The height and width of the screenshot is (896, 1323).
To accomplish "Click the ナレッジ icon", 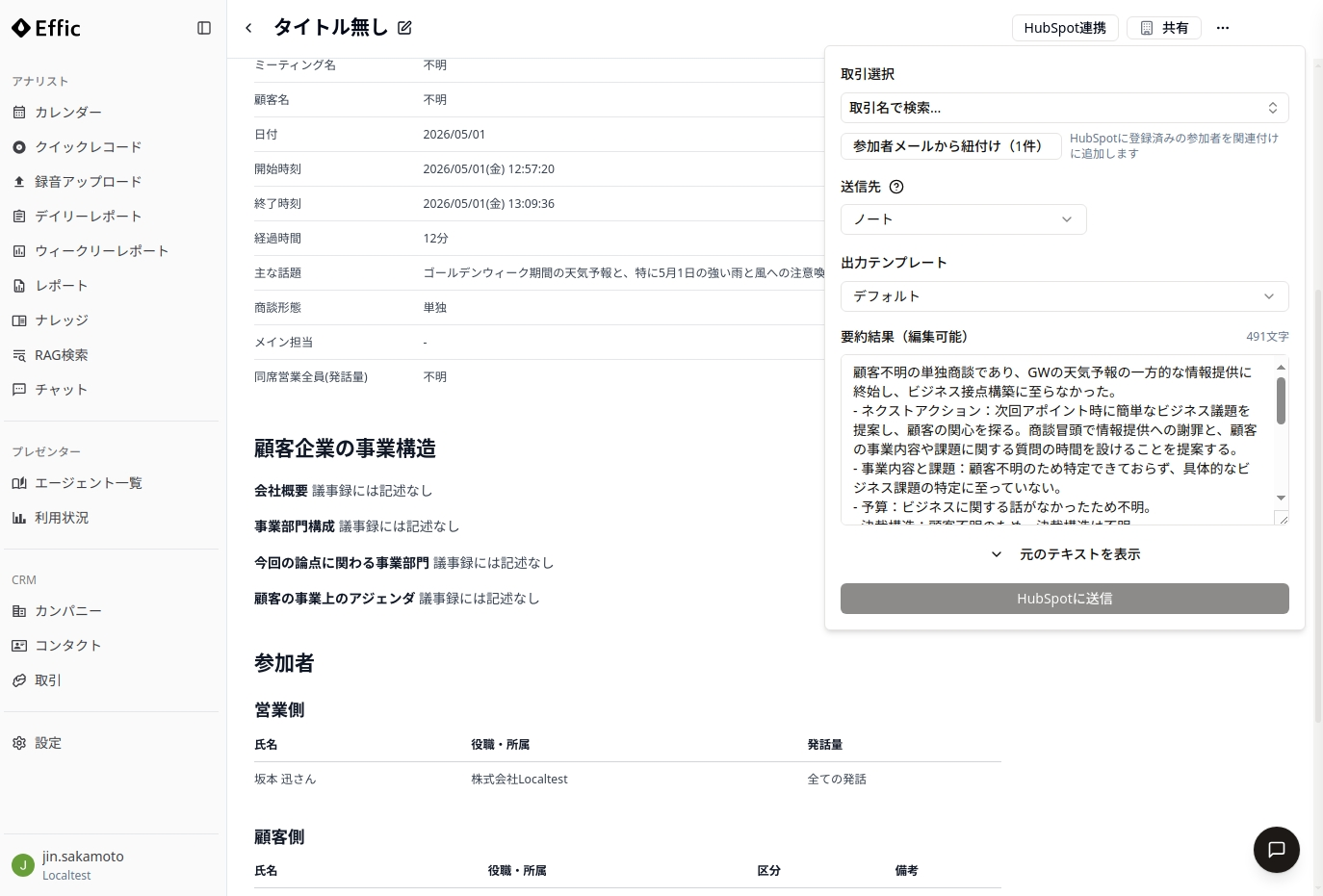I will click(x=19, y=320).
